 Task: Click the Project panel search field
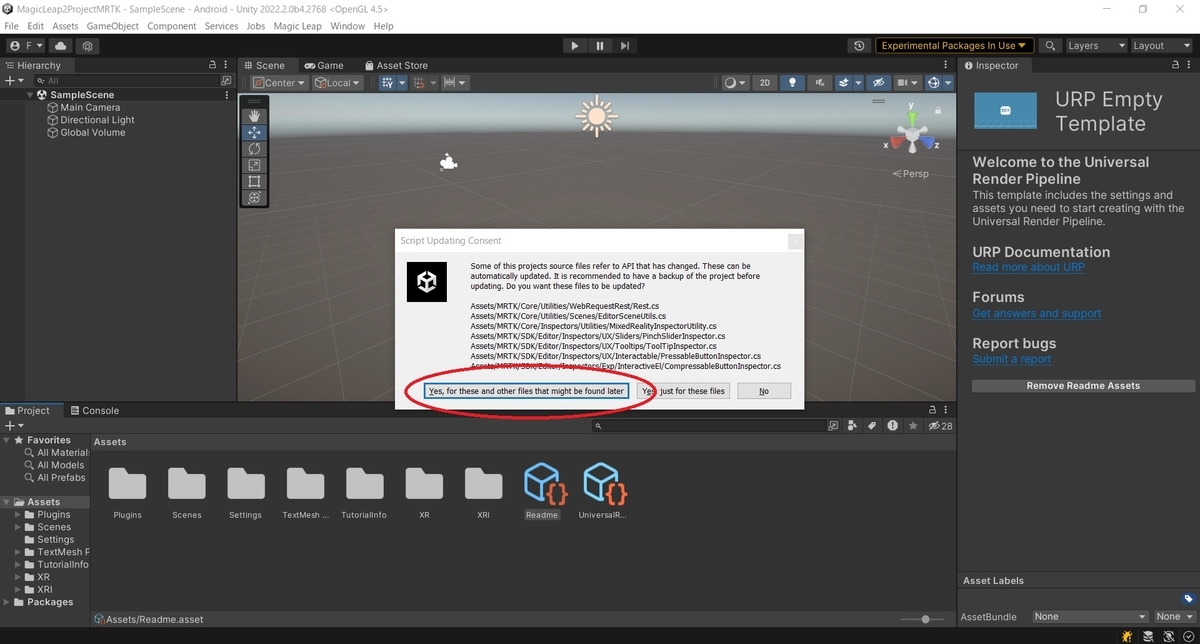708,426
